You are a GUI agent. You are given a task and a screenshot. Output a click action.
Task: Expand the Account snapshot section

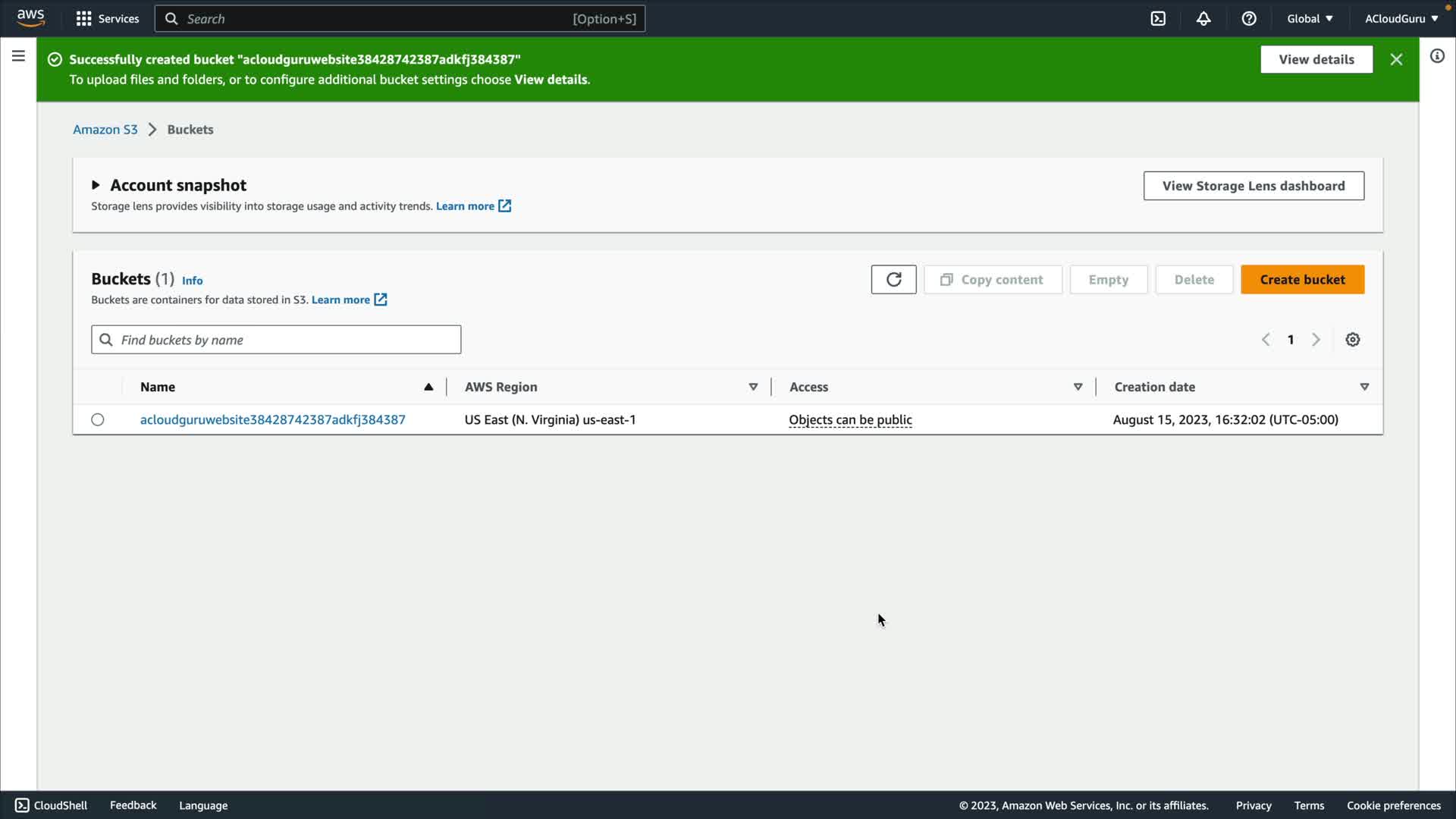pos(96,185)
